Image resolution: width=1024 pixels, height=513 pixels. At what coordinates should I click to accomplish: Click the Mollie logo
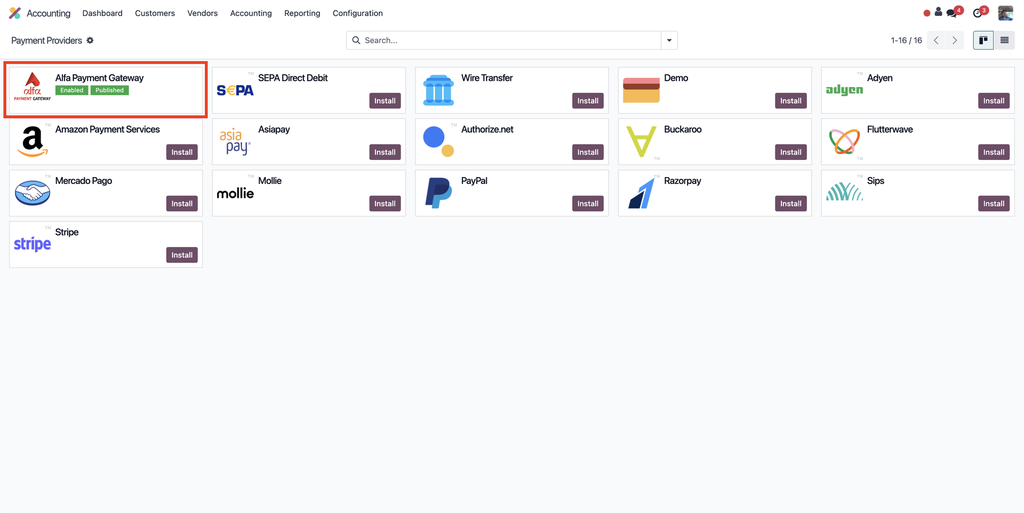235,193
